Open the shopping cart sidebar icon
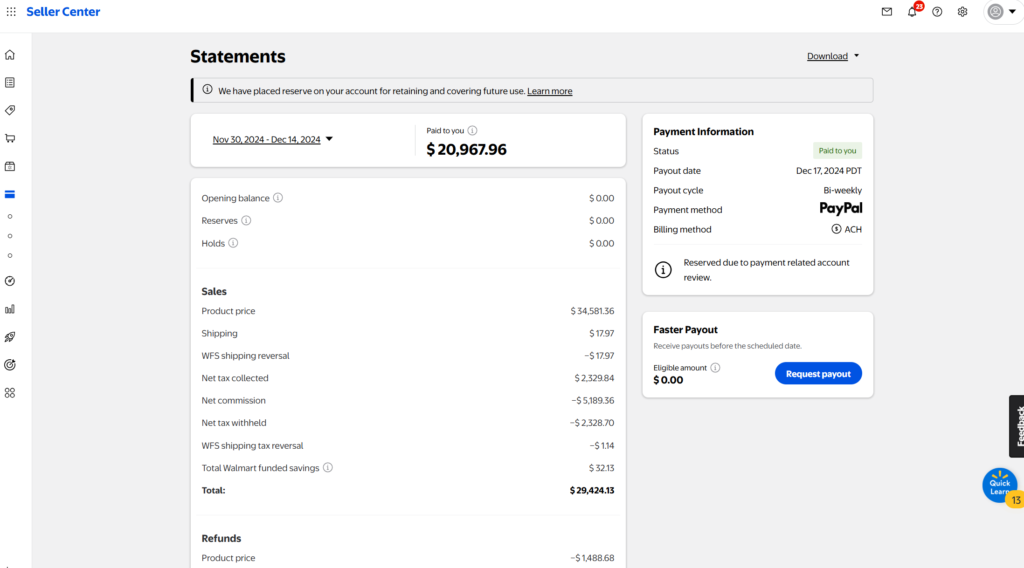This screenshot has height=568, width=1024. pyautogui.click(x=10, y=138)
